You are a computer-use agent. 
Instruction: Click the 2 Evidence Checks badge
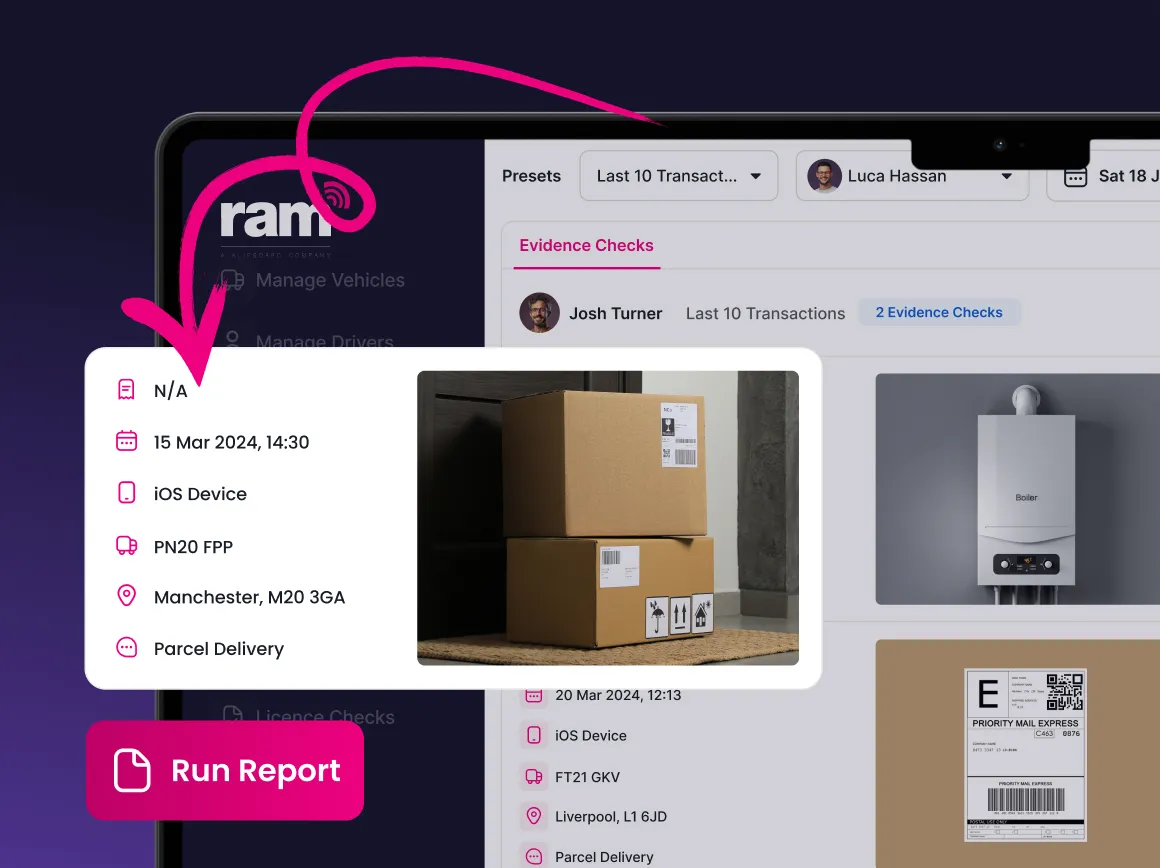click(x=939, y=312)
